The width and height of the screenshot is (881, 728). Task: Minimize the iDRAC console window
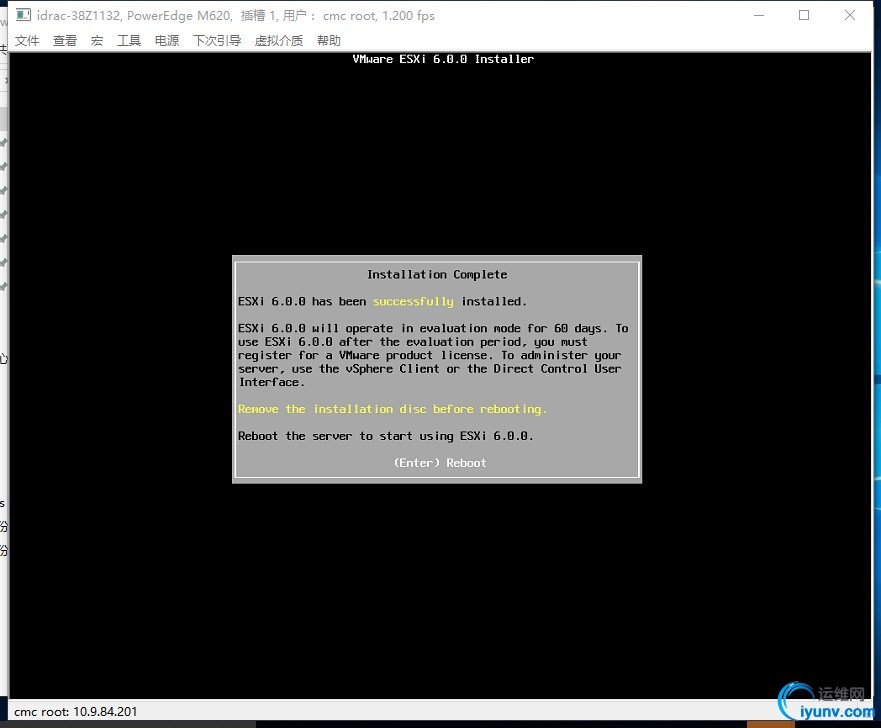click(x=759, y=15)
